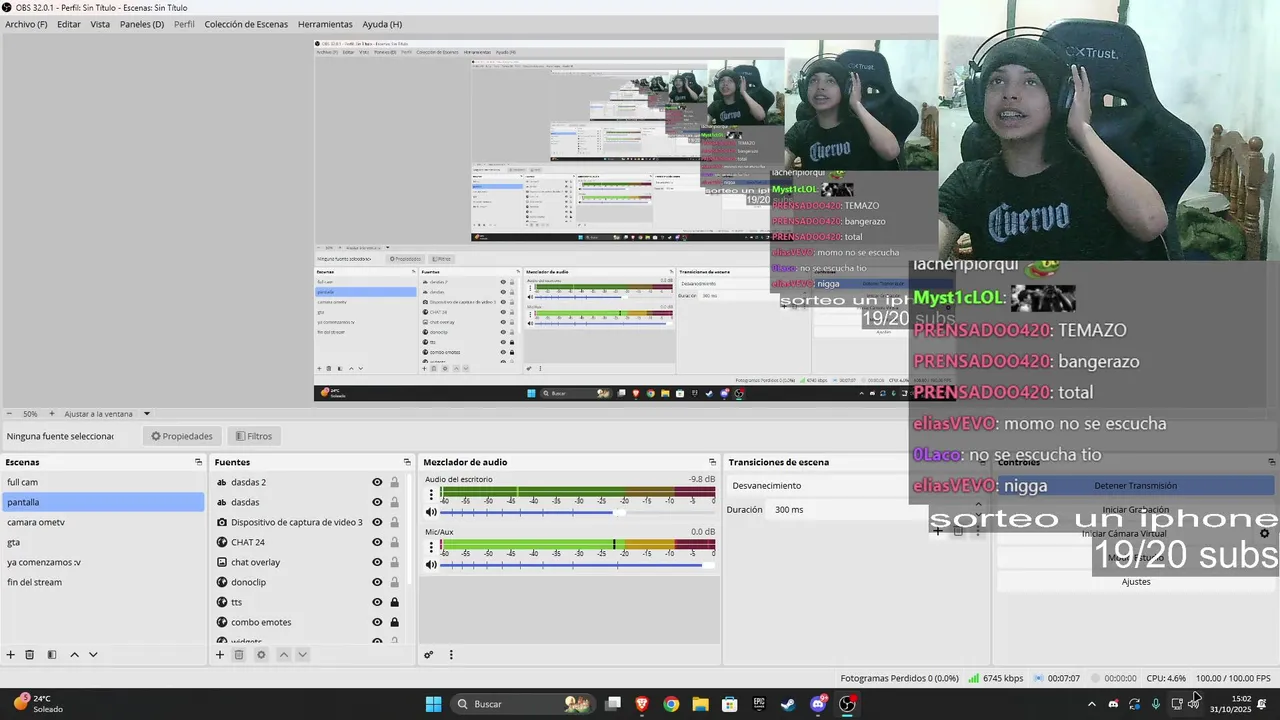Move the source up in Fuentes

click(x=283, y=655)
